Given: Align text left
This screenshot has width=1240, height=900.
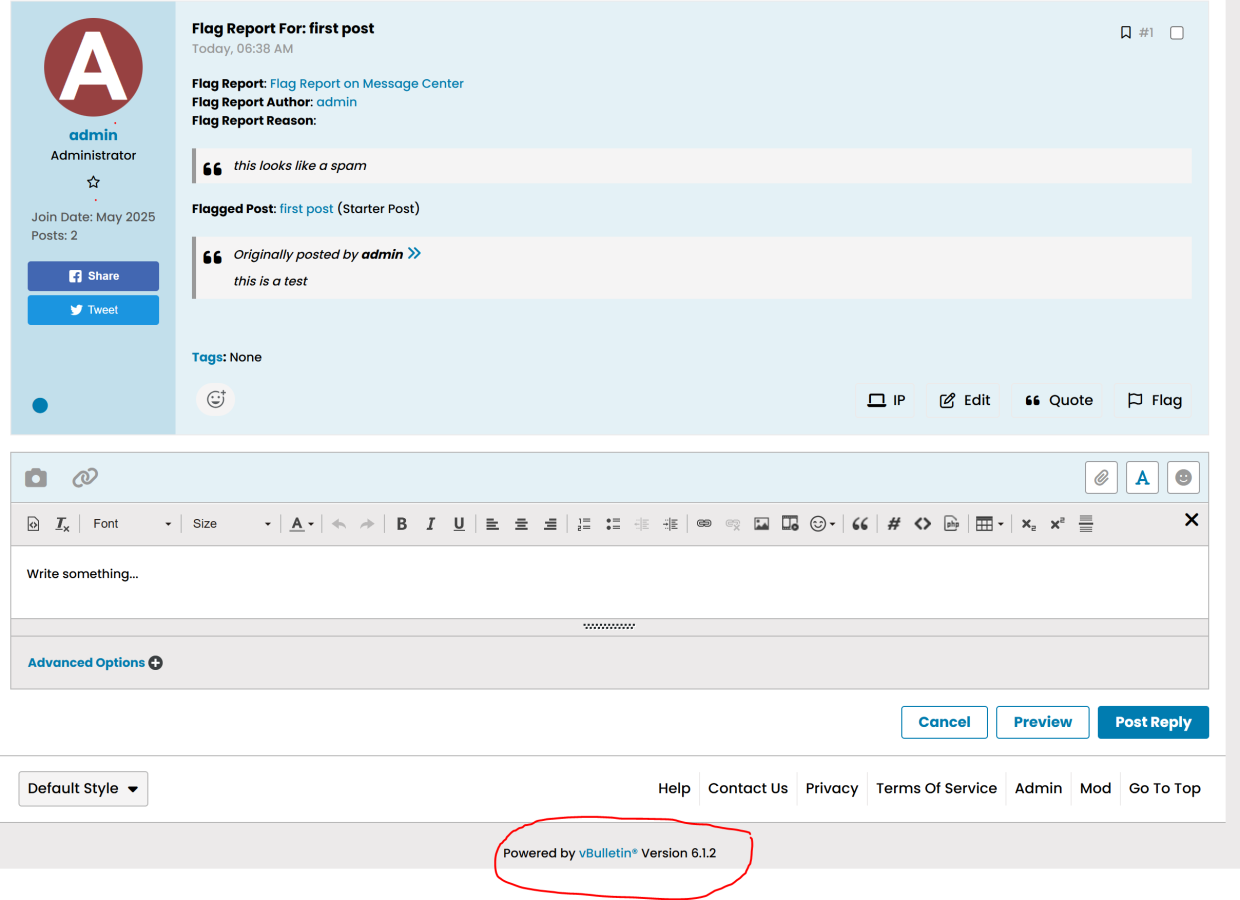Looking at the screenshot, I should point(492,524).
